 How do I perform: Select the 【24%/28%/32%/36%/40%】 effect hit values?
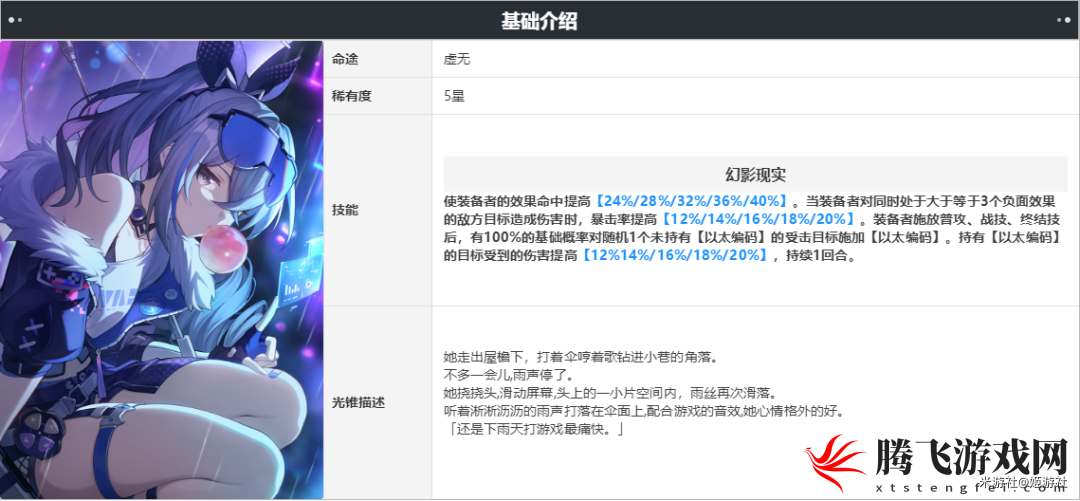pos(691,203)
